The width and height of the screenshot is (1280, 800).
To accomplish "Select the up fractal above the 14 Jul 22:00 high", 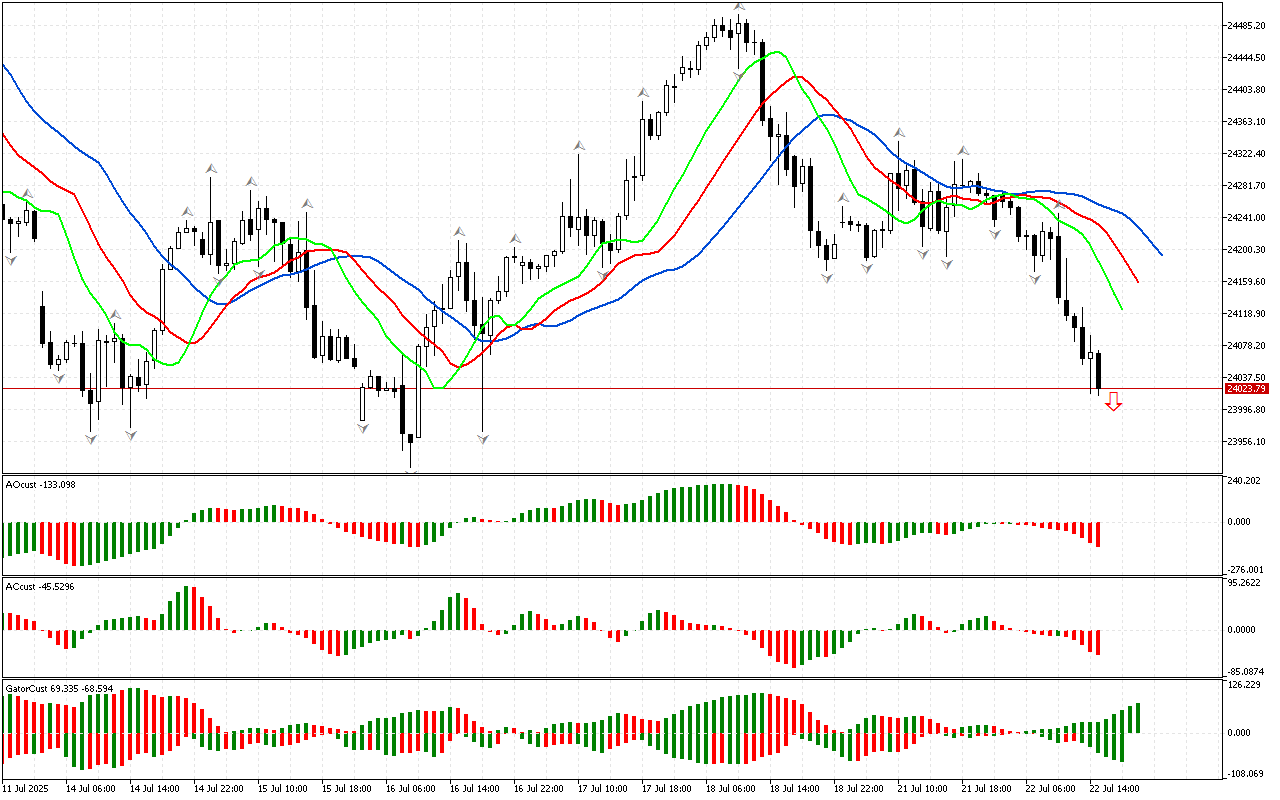I will coord(211,169).
